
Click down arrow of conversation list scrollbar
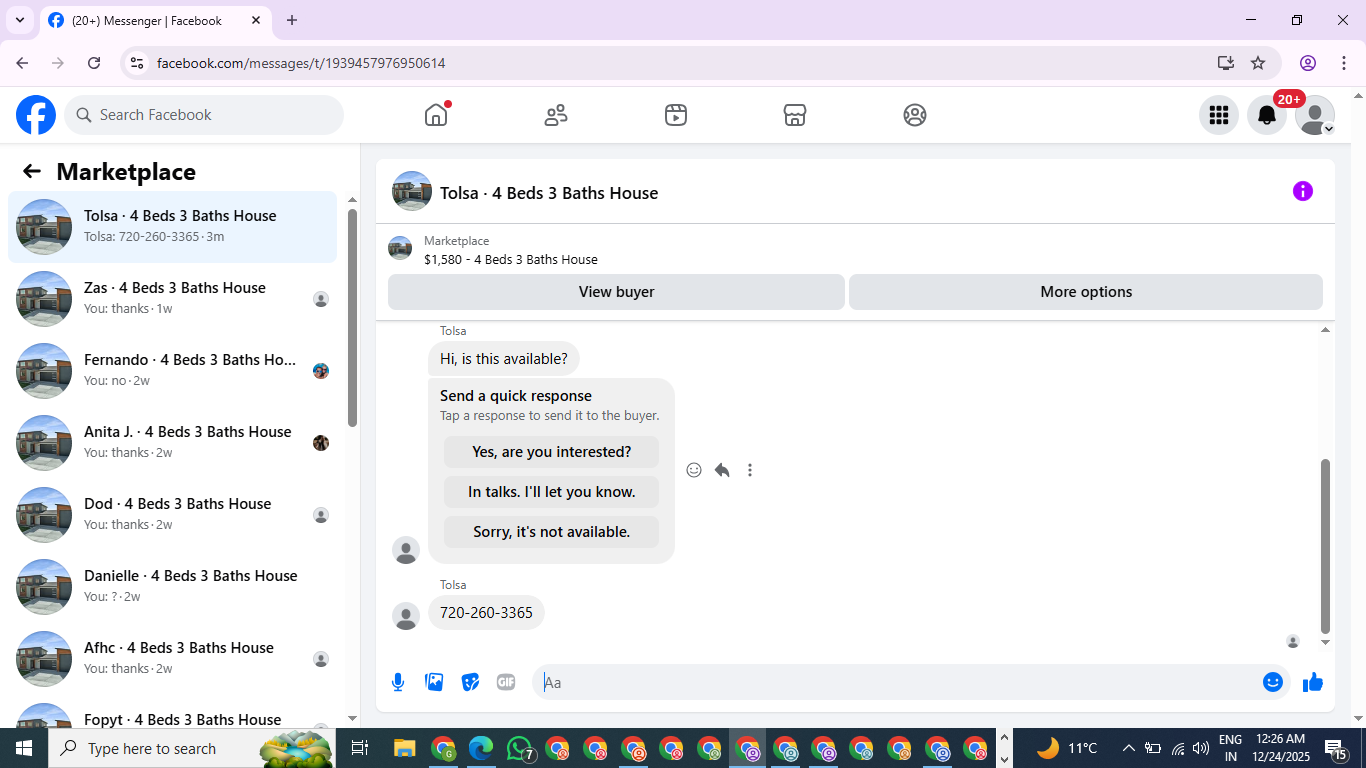[352, 718]
